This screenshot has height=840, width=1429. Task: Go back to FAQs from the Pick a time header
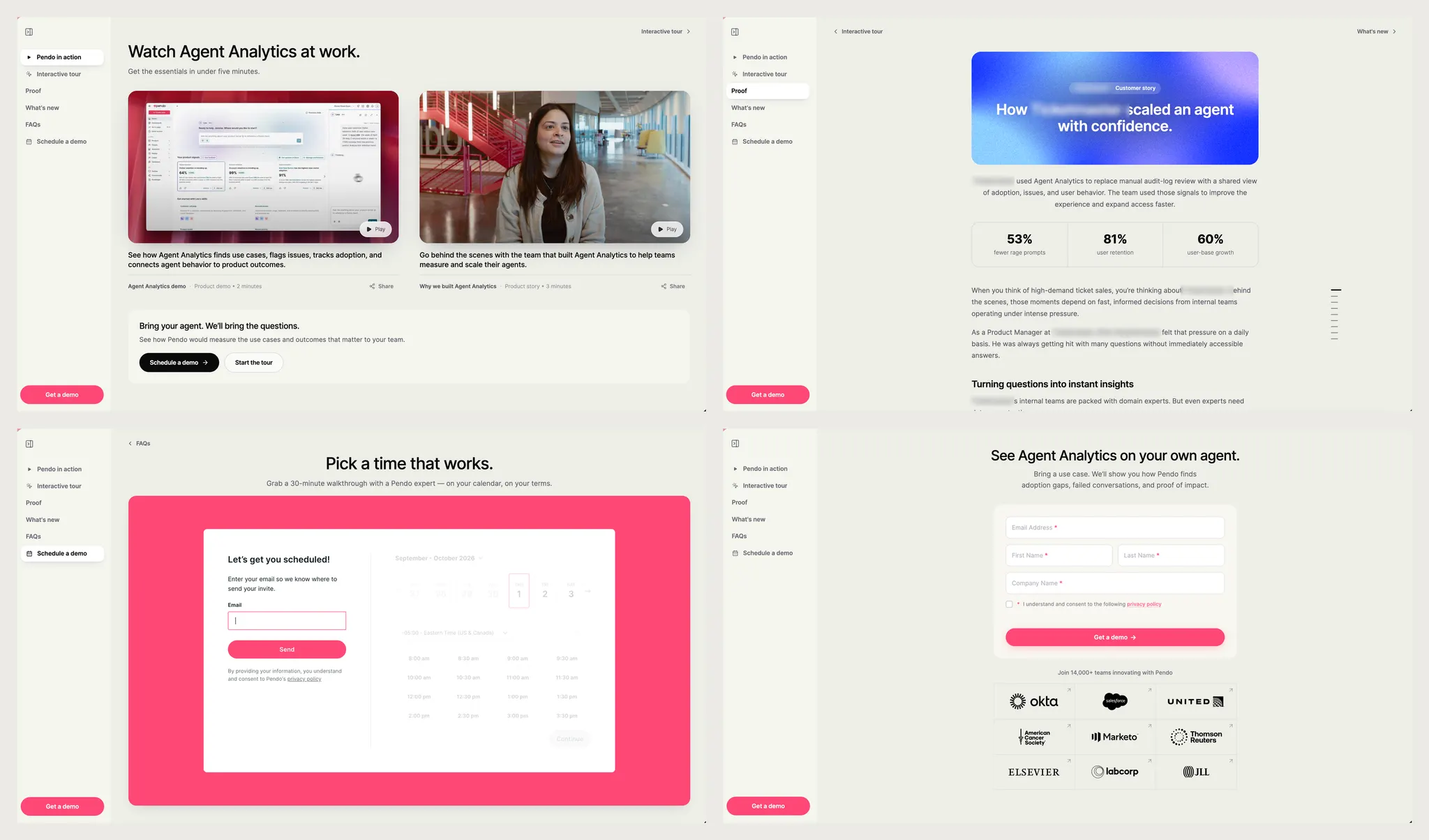click(140, 444)
